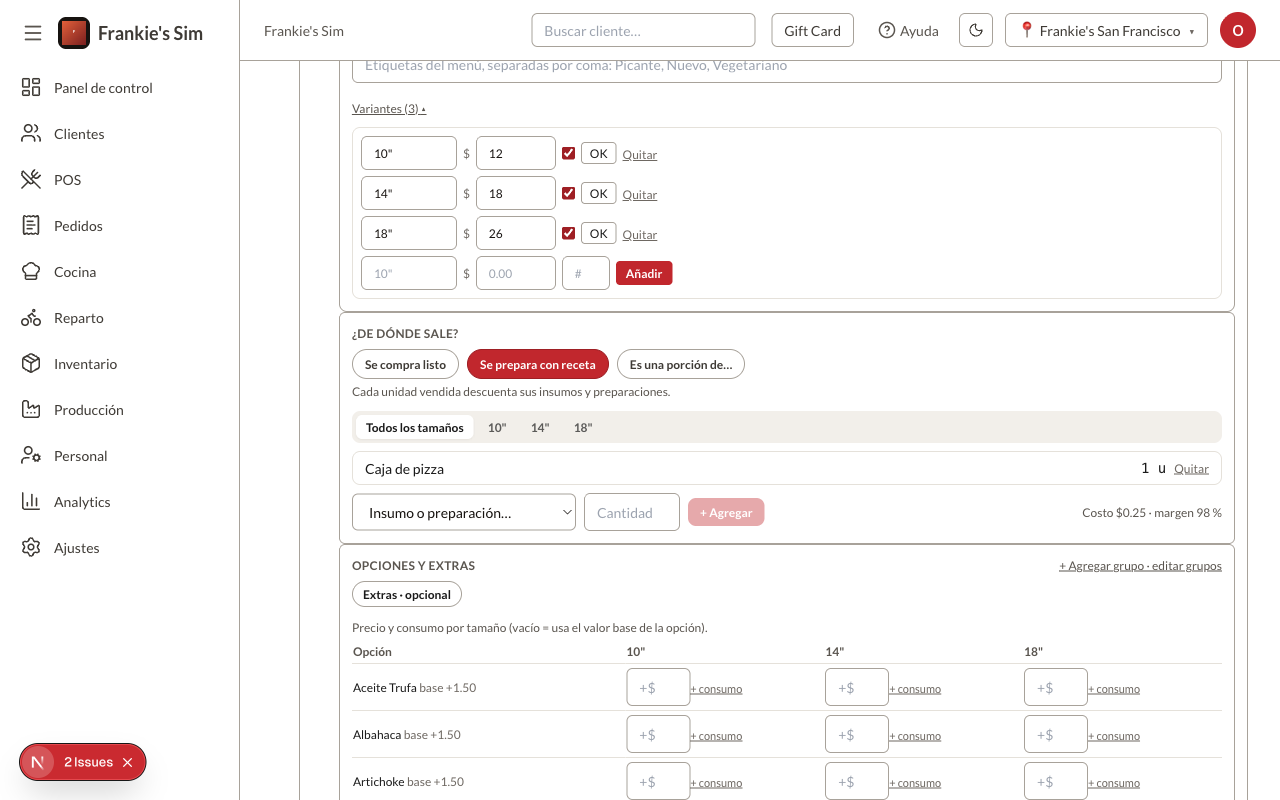
Task: Click consumo link for Albahaca 14"
Action: point(915,735)
